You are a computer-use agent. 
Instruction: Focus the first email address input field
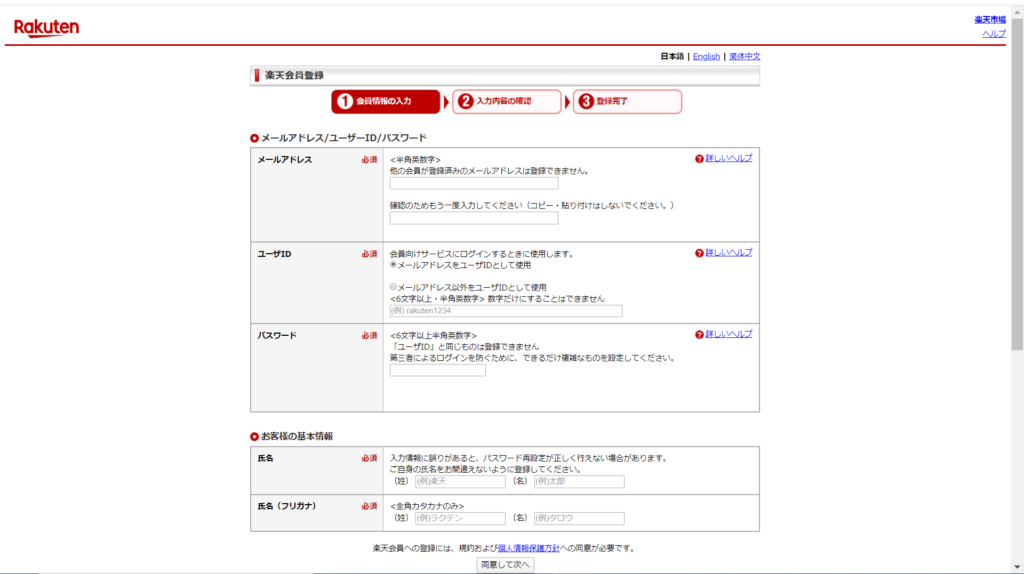(x=473, y=183)
